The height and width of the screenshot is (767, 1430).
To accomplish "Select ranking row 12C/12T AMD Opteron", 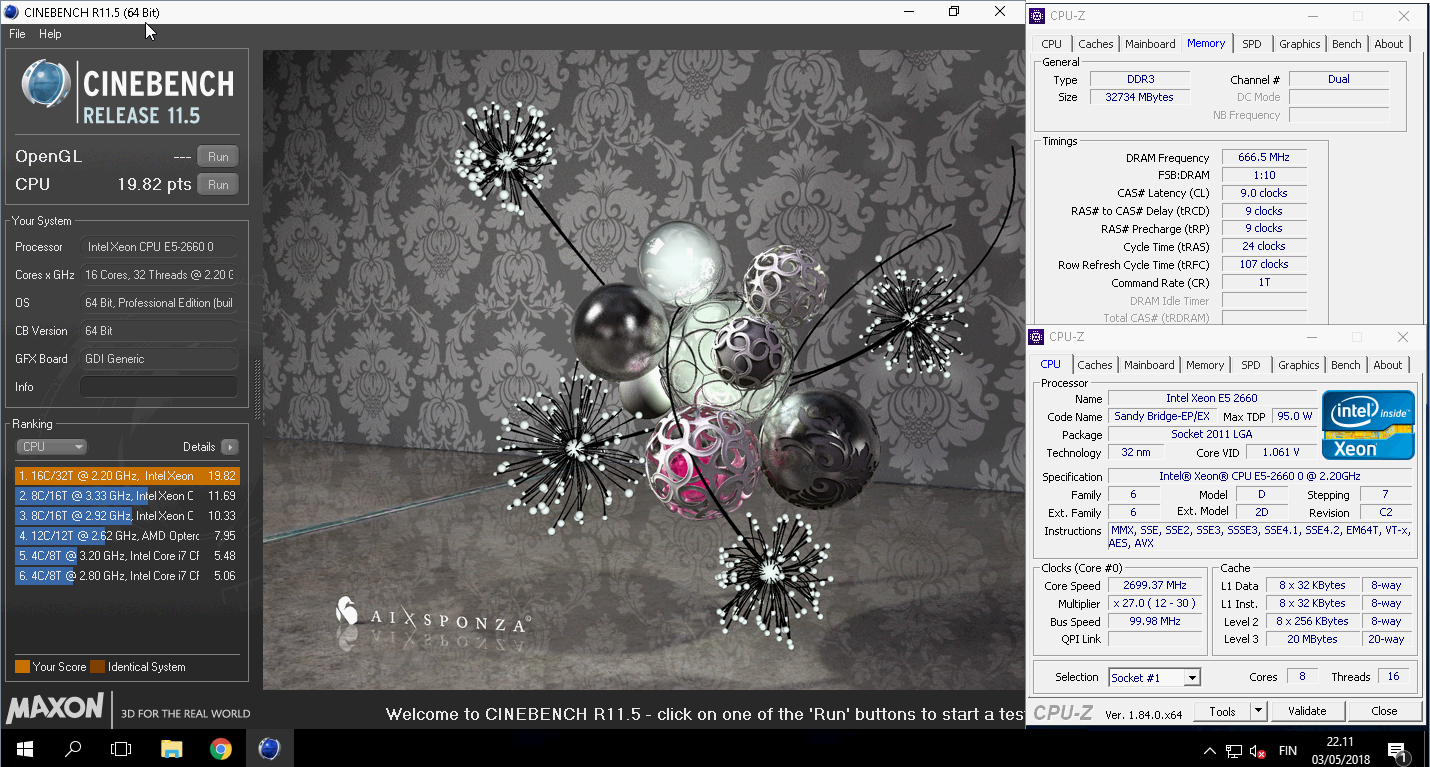I will [127, 536].
